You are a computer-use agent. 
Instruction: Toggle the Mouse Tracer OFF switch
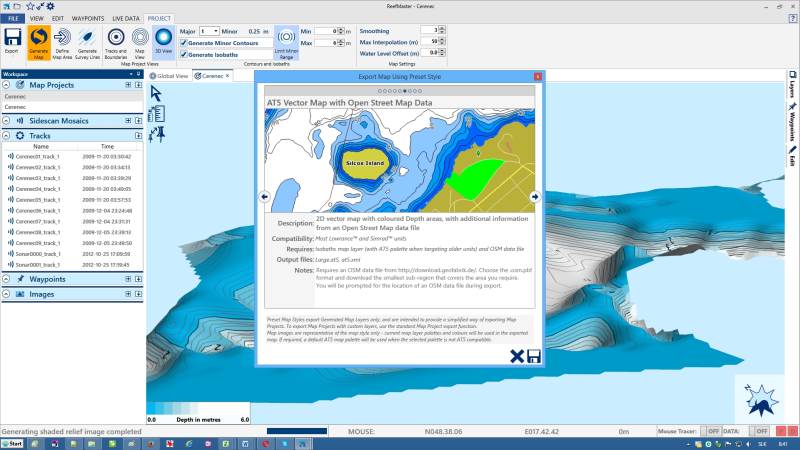click(713, 430)
